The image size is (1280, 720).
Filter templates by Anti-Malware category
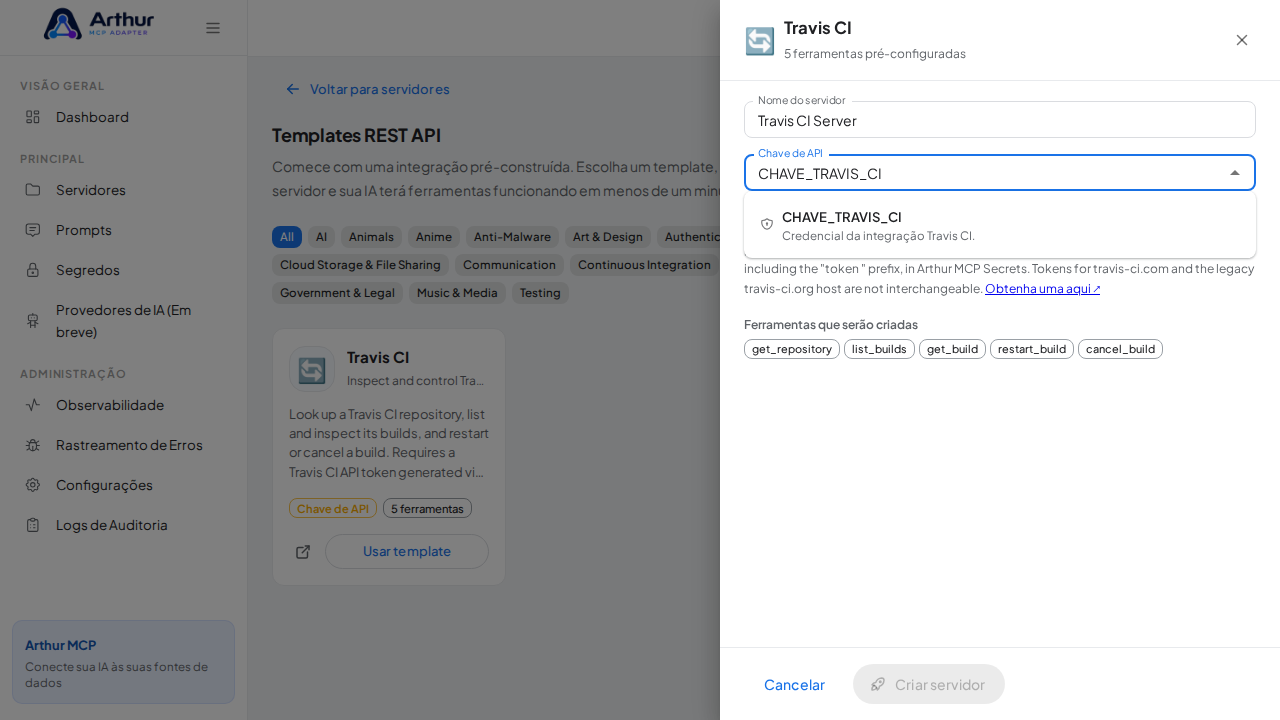pyautogui.click(x=512, y=237)
